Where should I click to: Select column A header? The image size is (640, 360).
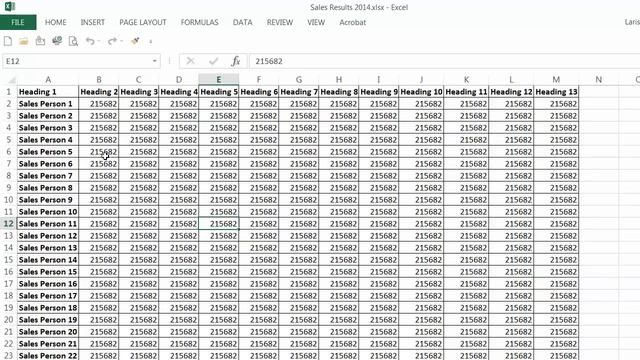pos(48,80)
